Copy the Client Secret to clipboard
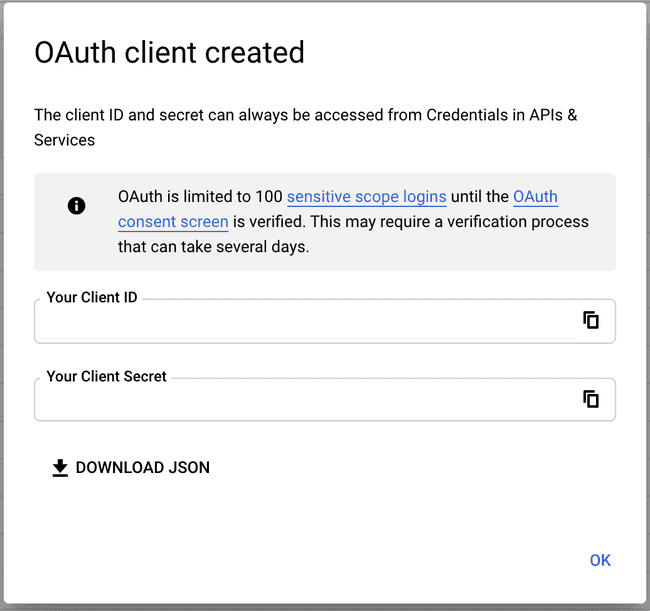Screen dimensions: 650x611 (x=591, y=399)
